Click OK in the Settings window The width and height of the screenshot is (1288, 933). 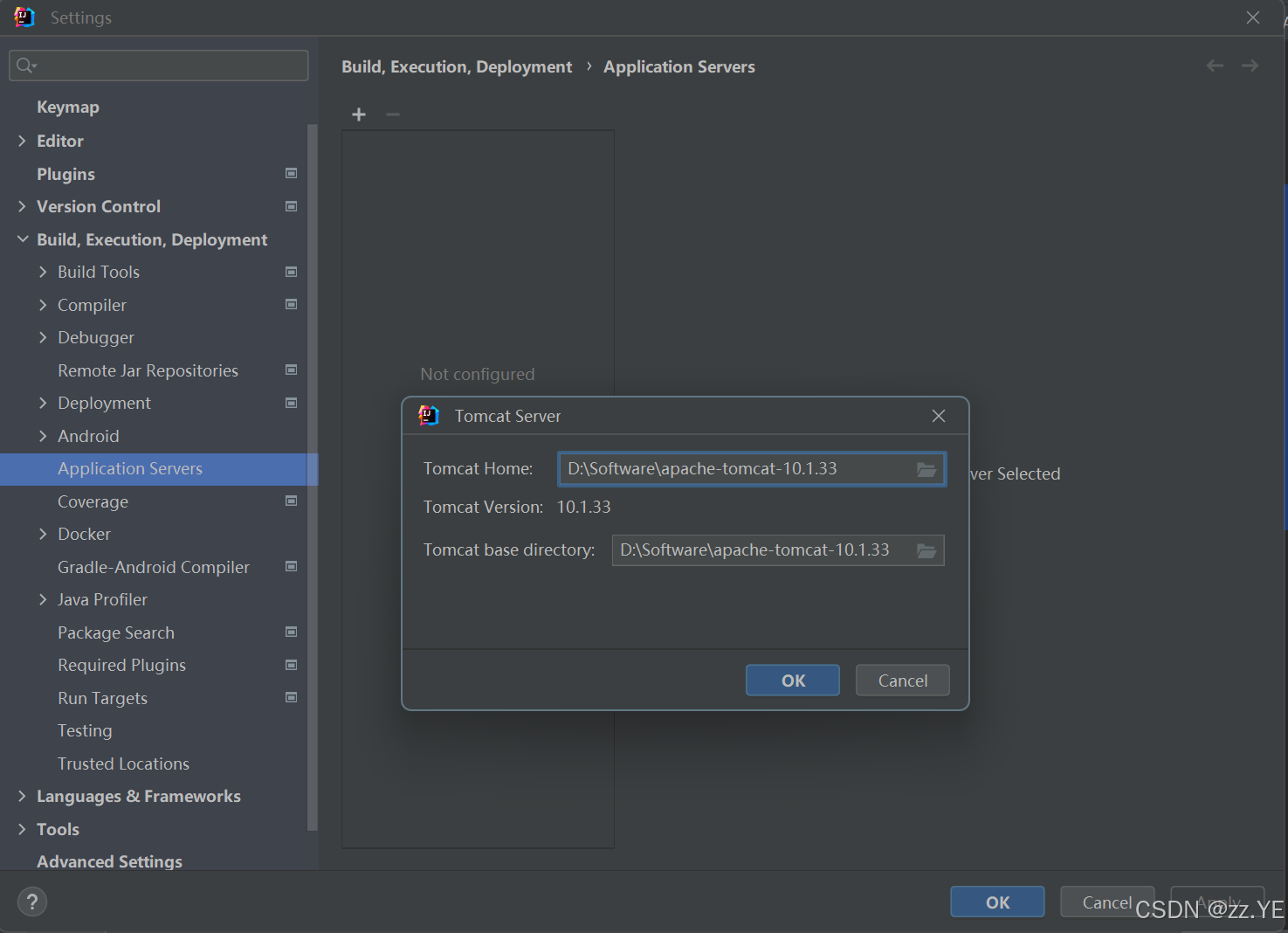pyautogui.click(x=997, y=902)
